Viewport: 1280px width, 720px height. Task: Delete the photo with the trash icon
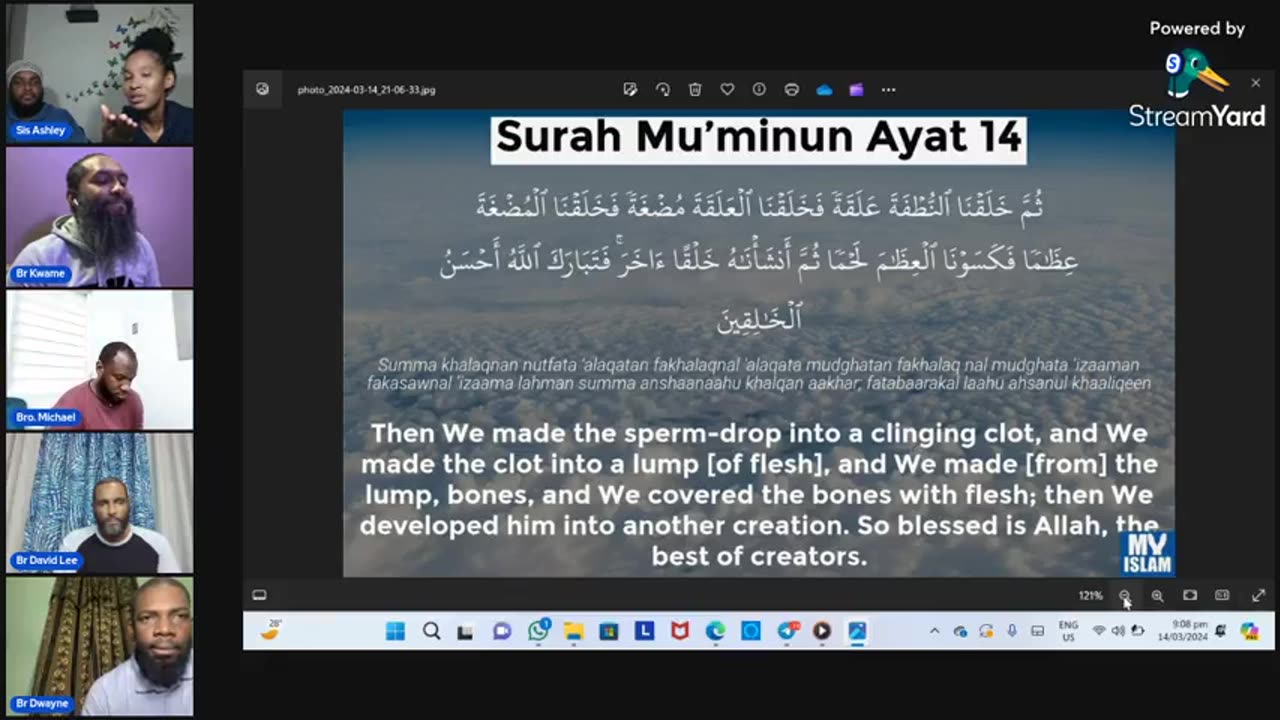click(695, 89)
